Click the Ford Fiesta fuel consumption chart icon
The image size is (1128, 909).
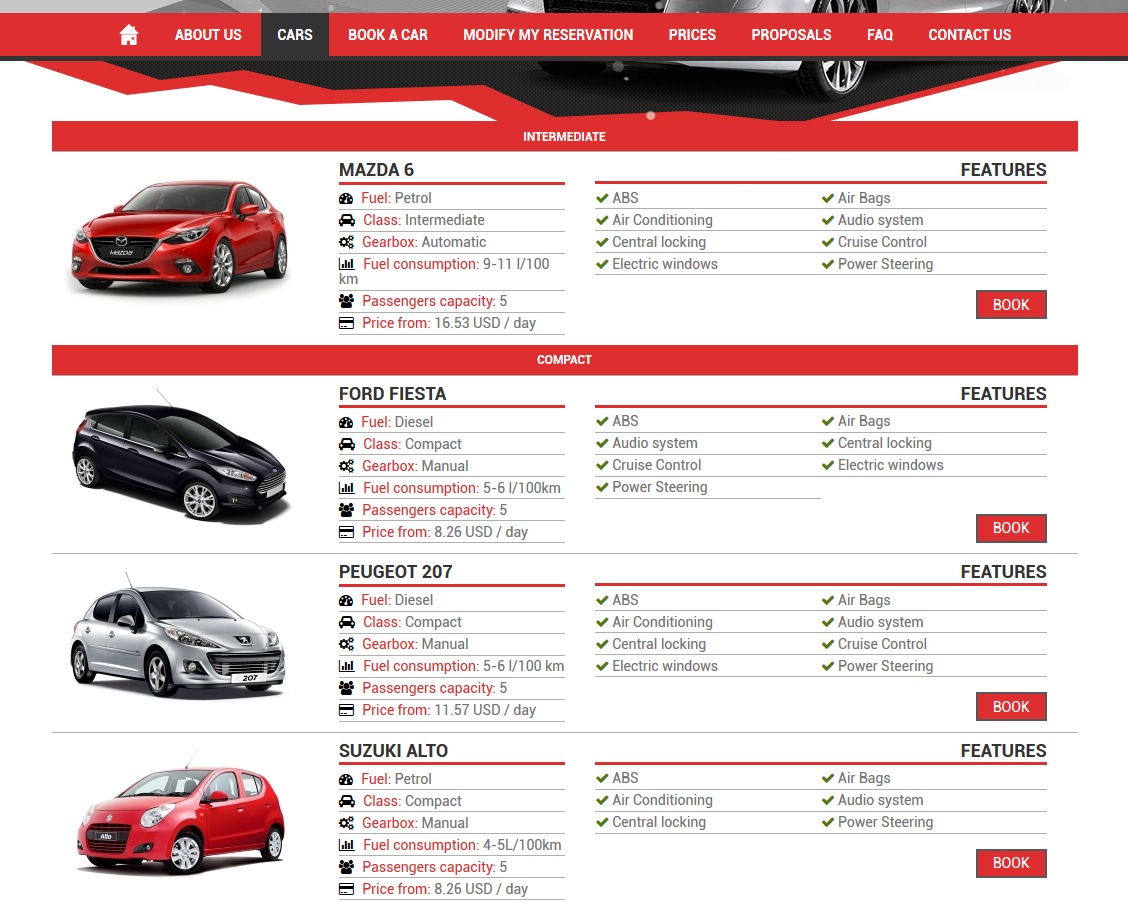click(347, 488)
